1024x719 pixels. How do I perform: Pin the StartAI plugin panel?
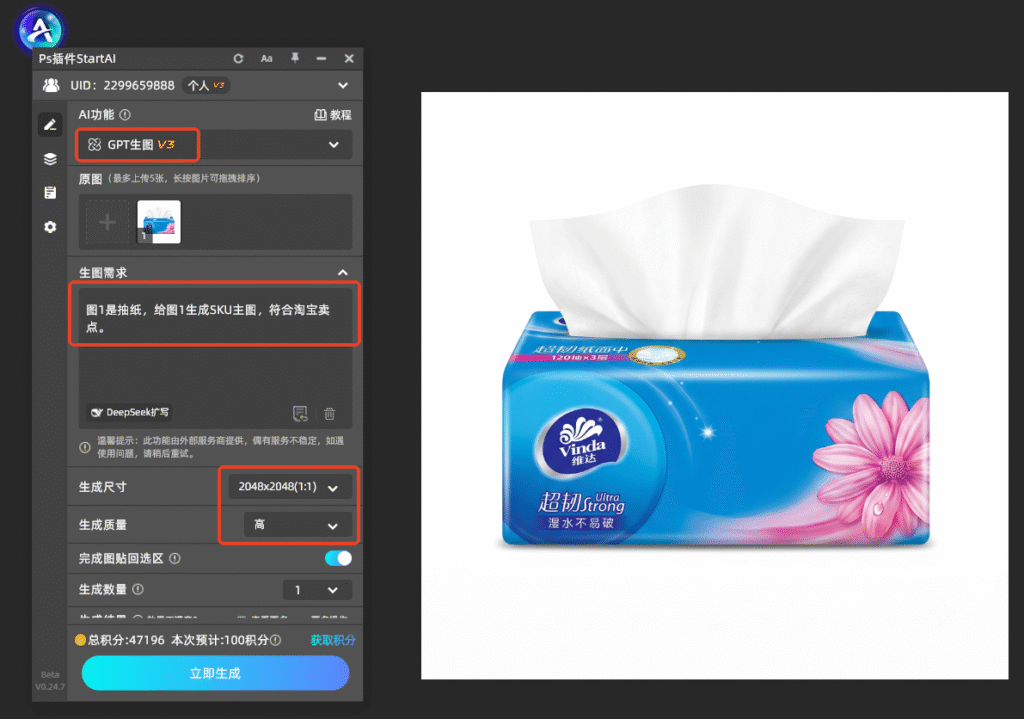(295, 58)
